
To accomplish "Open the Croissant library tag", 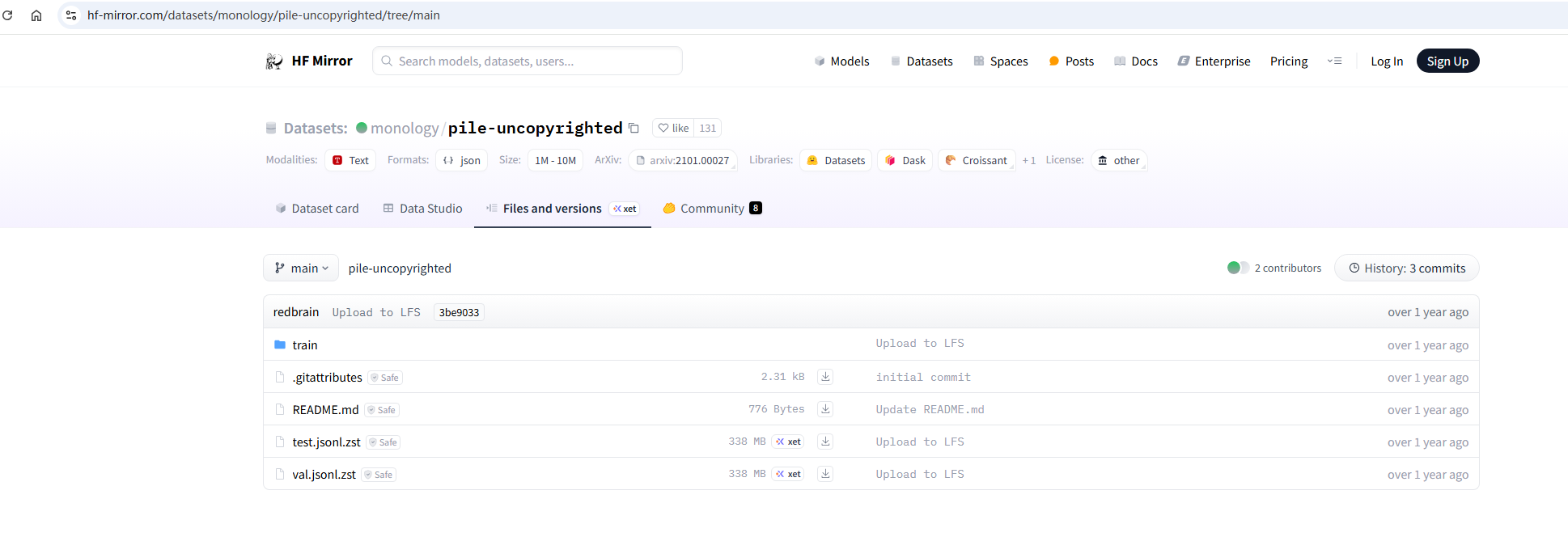I will [x=977, y=161].
